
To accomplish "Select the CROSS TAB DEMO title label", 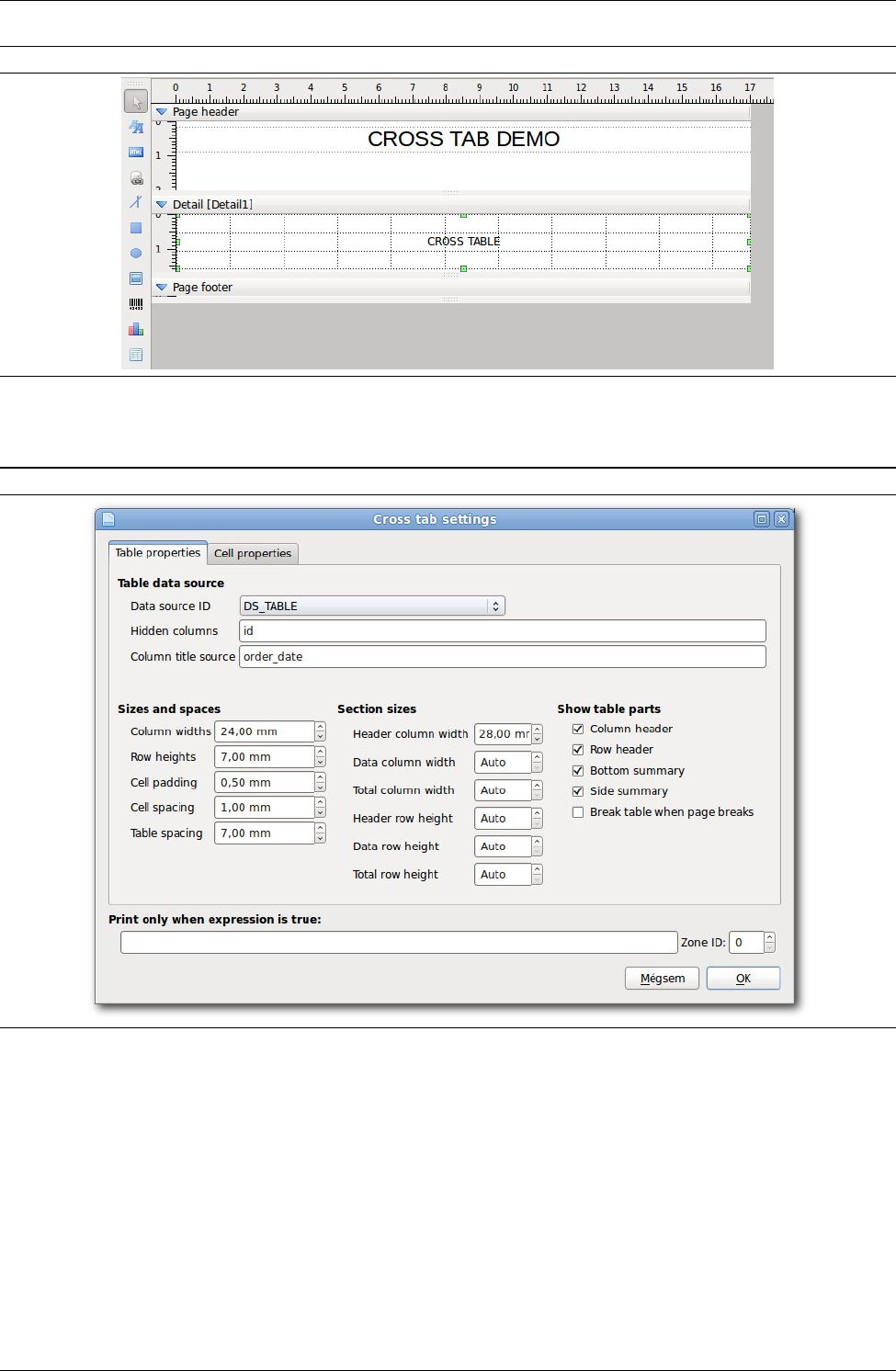I will click(463, 139).
